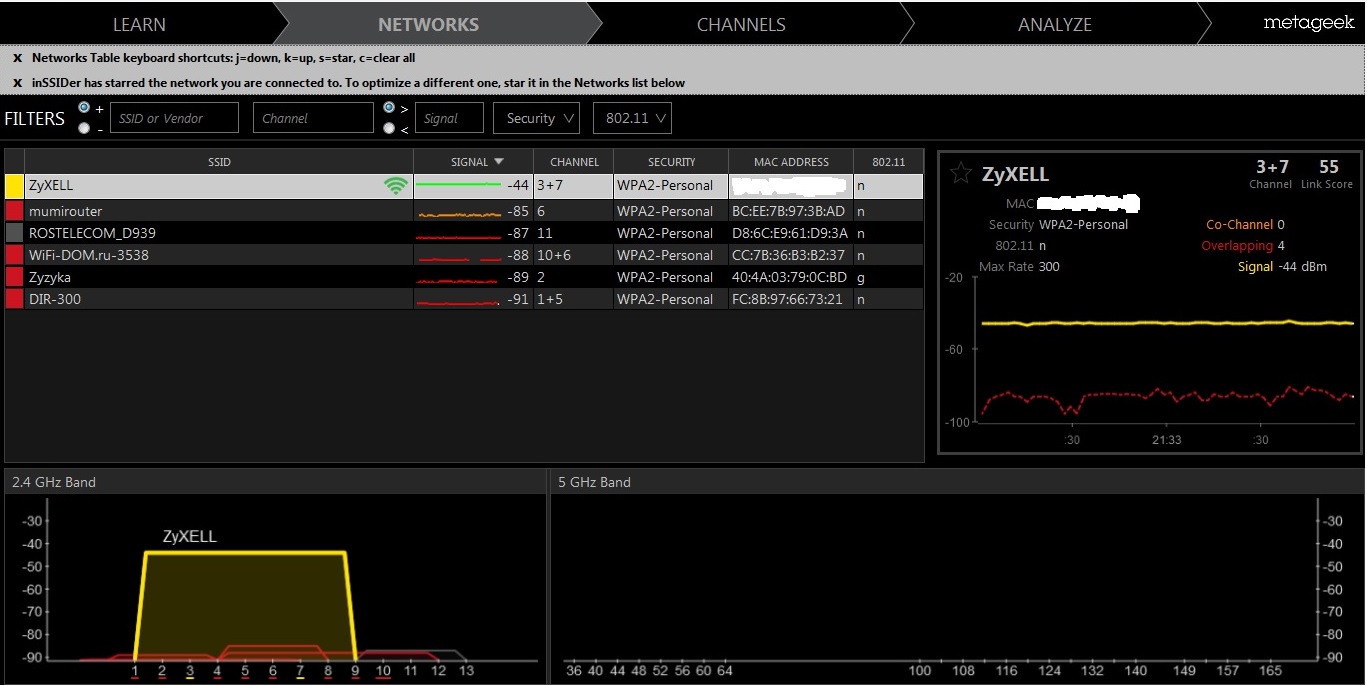Viewport: 1367px width, 686px height.
Task: Click the red swatch of WiFi-DOM.ru-3538 row
Action: point(14,255)
